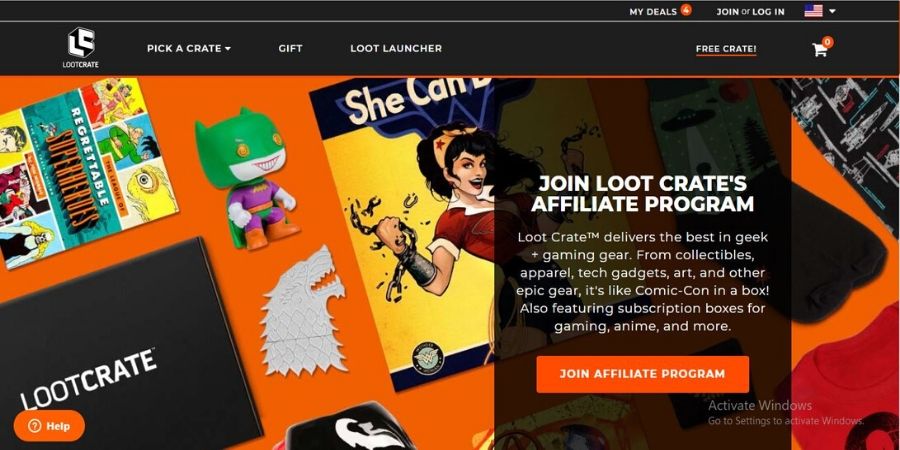The height and width of the screenshot is (450, 900).
Task: Open the shopping cart icon
Action: (820, 50)
